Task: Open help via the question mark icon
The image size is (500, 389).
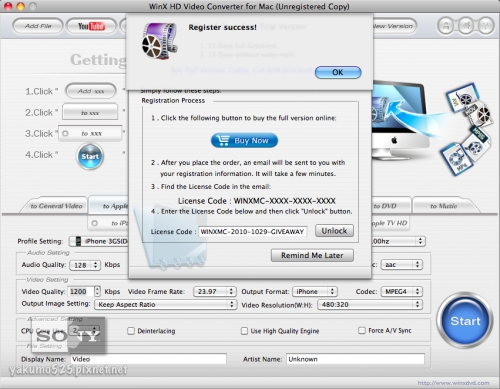Action: point(486,26)
